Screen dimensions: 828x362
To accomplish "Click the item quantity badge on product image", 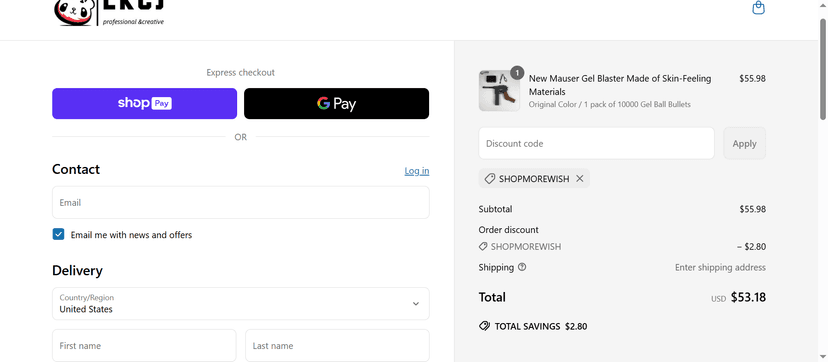I will pyautogui.click(x=517, y=72).
